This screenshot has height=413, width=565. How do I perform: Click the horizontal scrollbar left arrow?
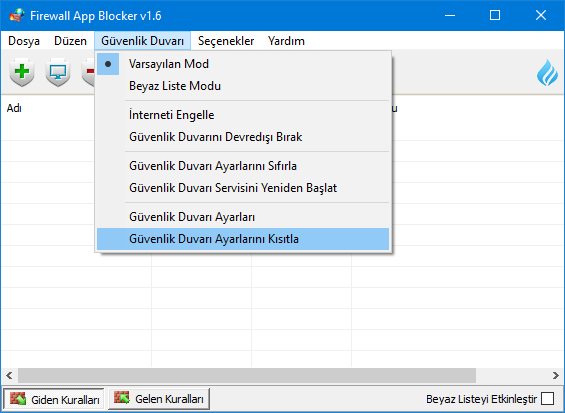click(9, 376)
